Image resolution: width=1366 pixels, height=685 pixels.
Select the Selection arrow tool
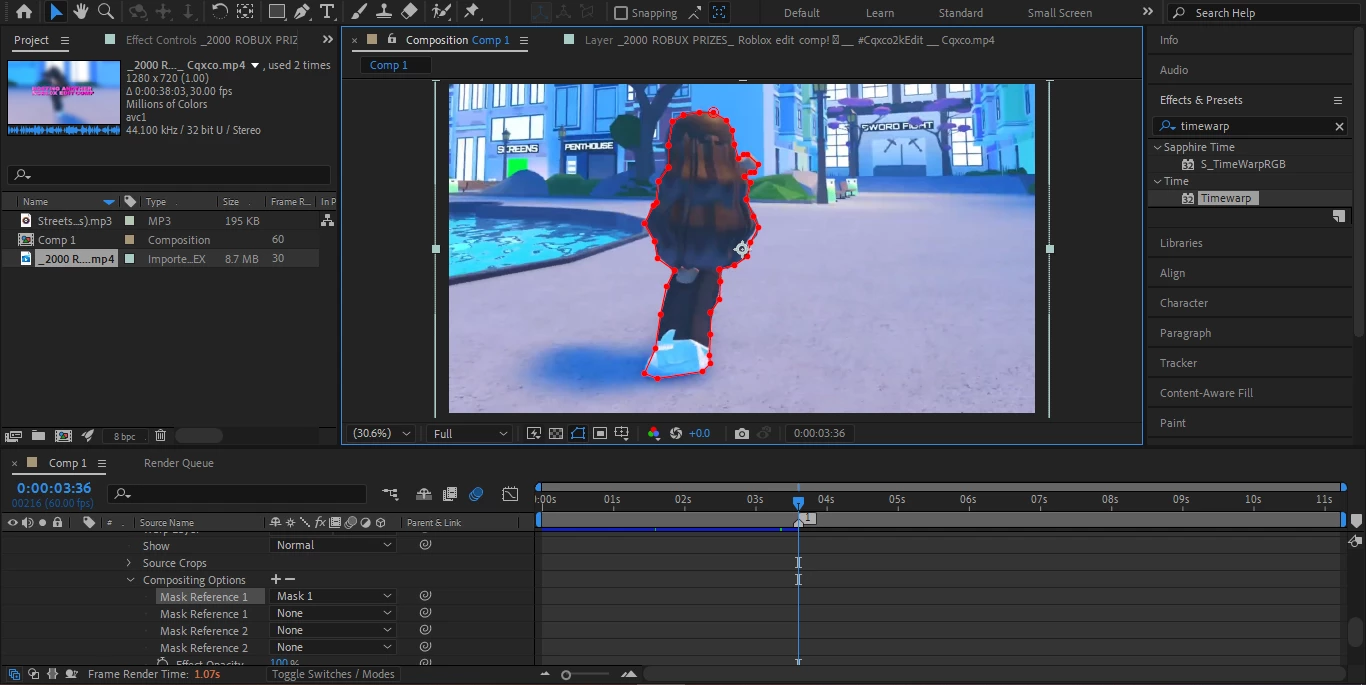pyautogui.click(x=56, y=12)
